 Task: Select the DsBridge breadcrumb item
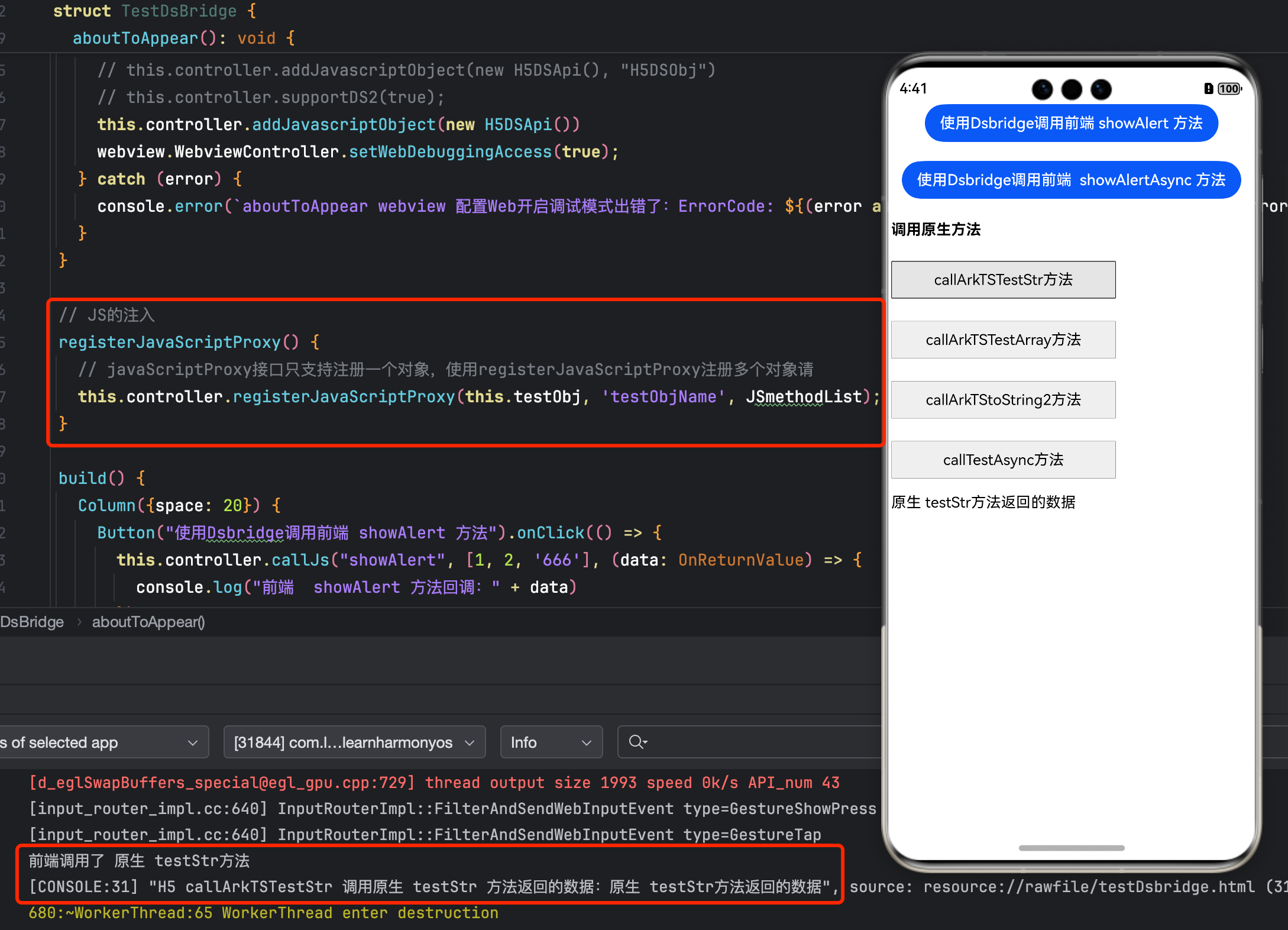click(32, 622)
